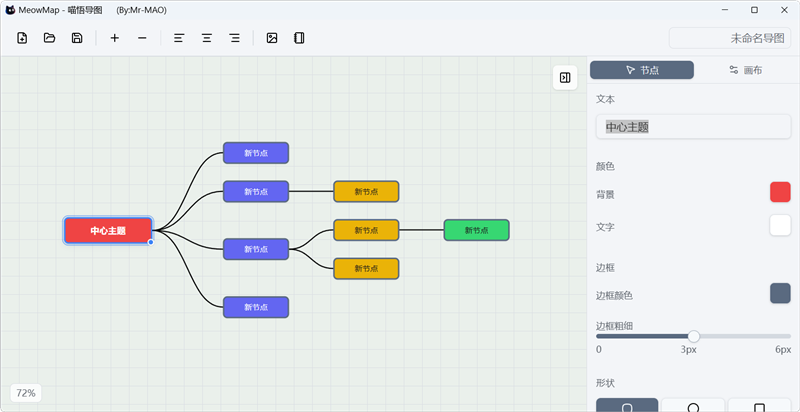Choose the circle node shape
The height and width of the screenshot is (412, 800).
pos(693,405)
